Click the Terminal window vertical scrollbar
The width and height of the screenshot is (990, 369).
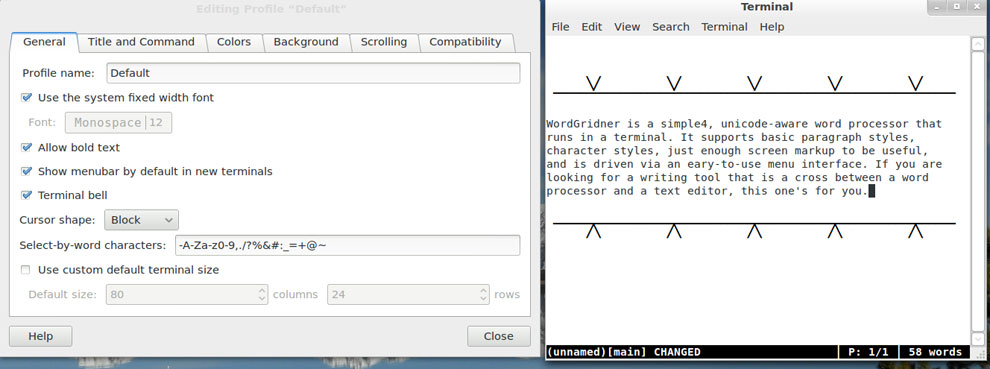coord(977,190)
